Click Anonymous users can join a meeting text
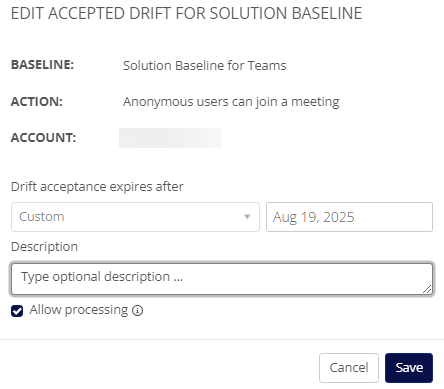444x389 pixels. [231, 102]
